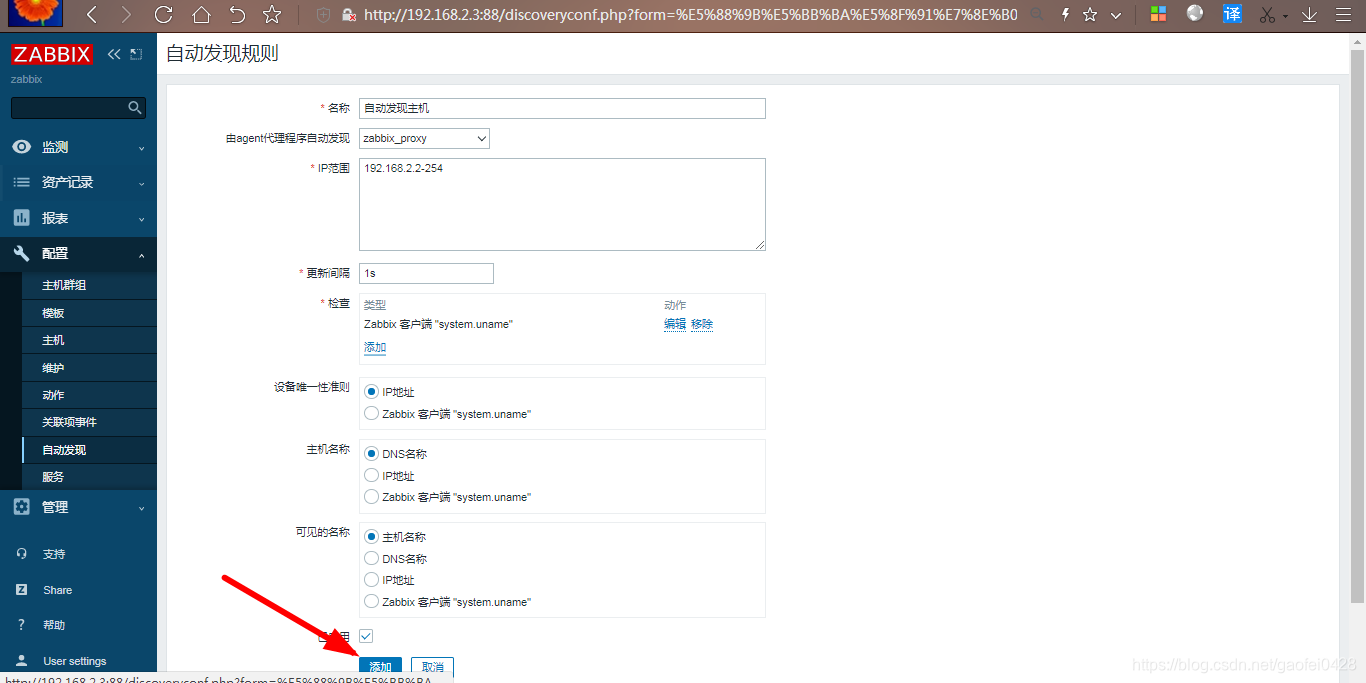The width and height of the screenshot is (1366, 683).
Task: Open 模板 in sidebar
Action: coord(53,313)
